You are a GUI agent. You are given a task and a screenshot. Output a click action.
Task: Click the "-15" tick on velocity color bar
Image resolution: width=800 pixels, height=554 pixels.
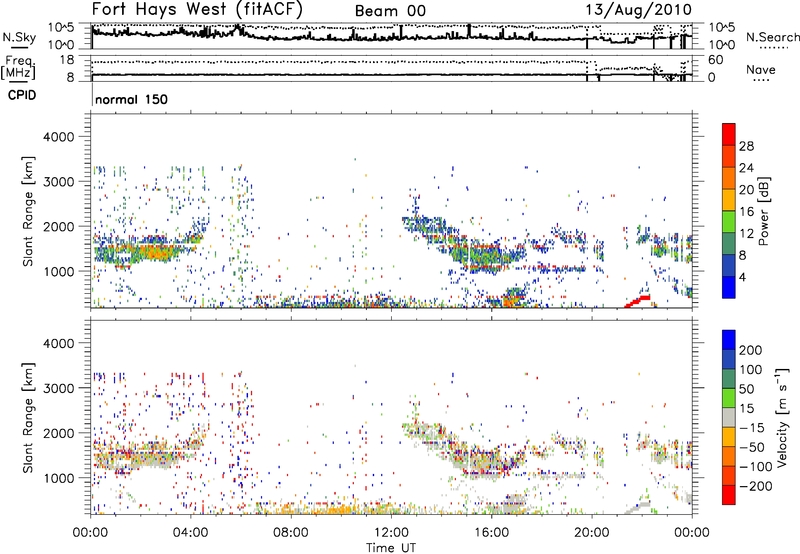750,428
